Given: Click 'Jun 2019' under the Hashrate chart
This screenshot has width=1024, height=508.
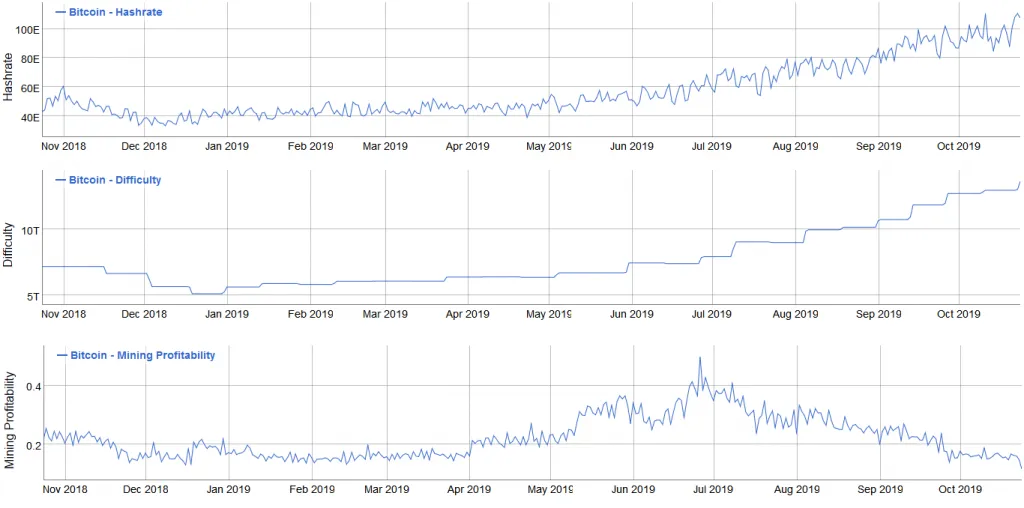Looking at the screenshot, I should tap(631, 147).
